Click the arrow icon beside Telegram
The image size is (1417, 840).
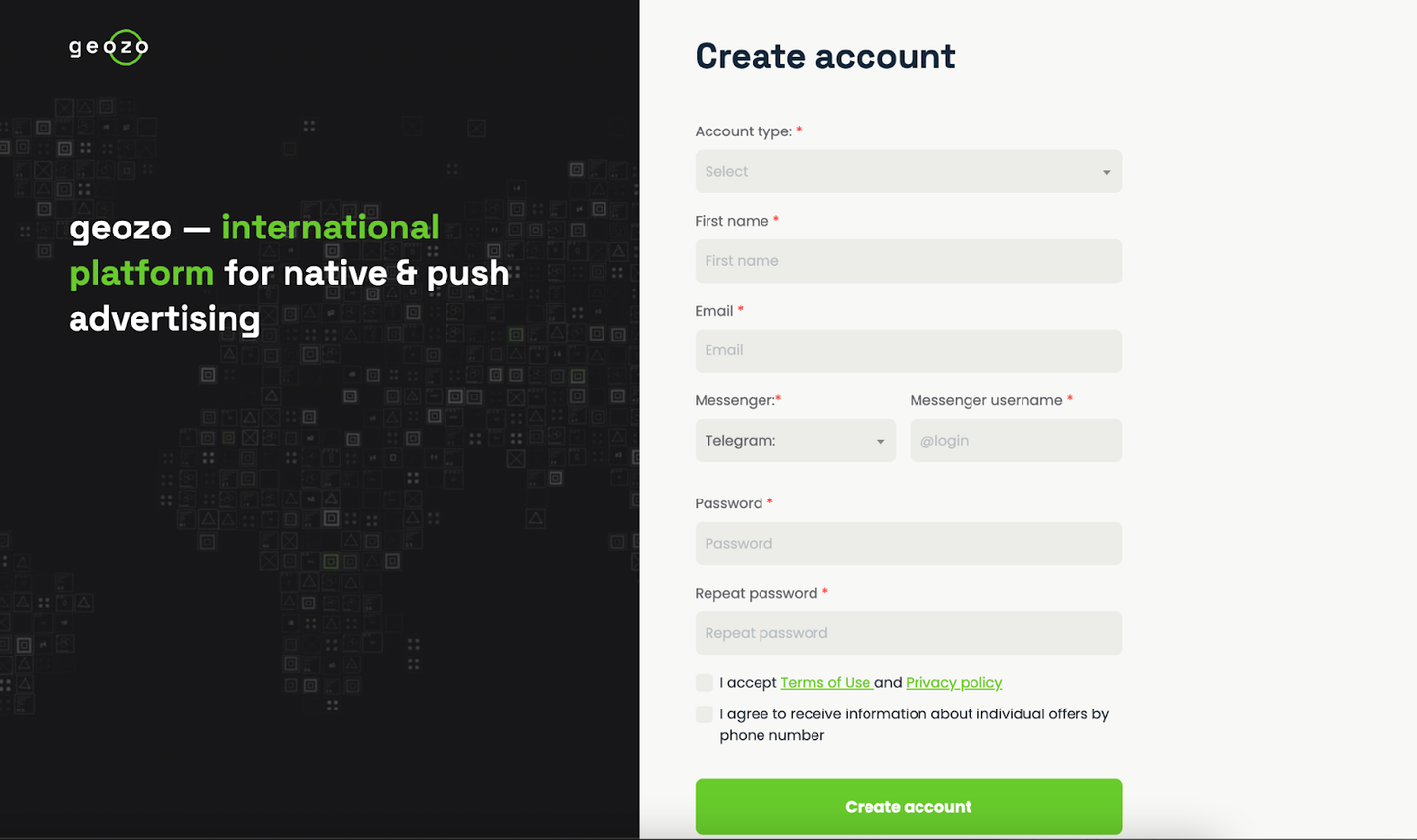pos(880,442)
